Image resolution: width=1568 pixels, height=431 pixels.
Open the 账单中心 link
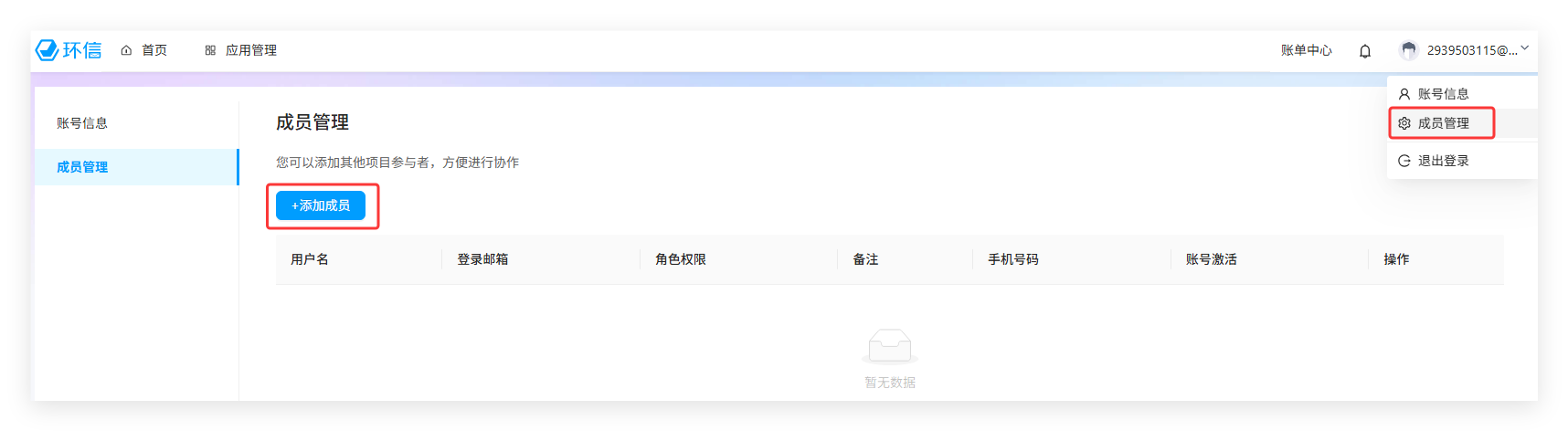click(1306, 50)
